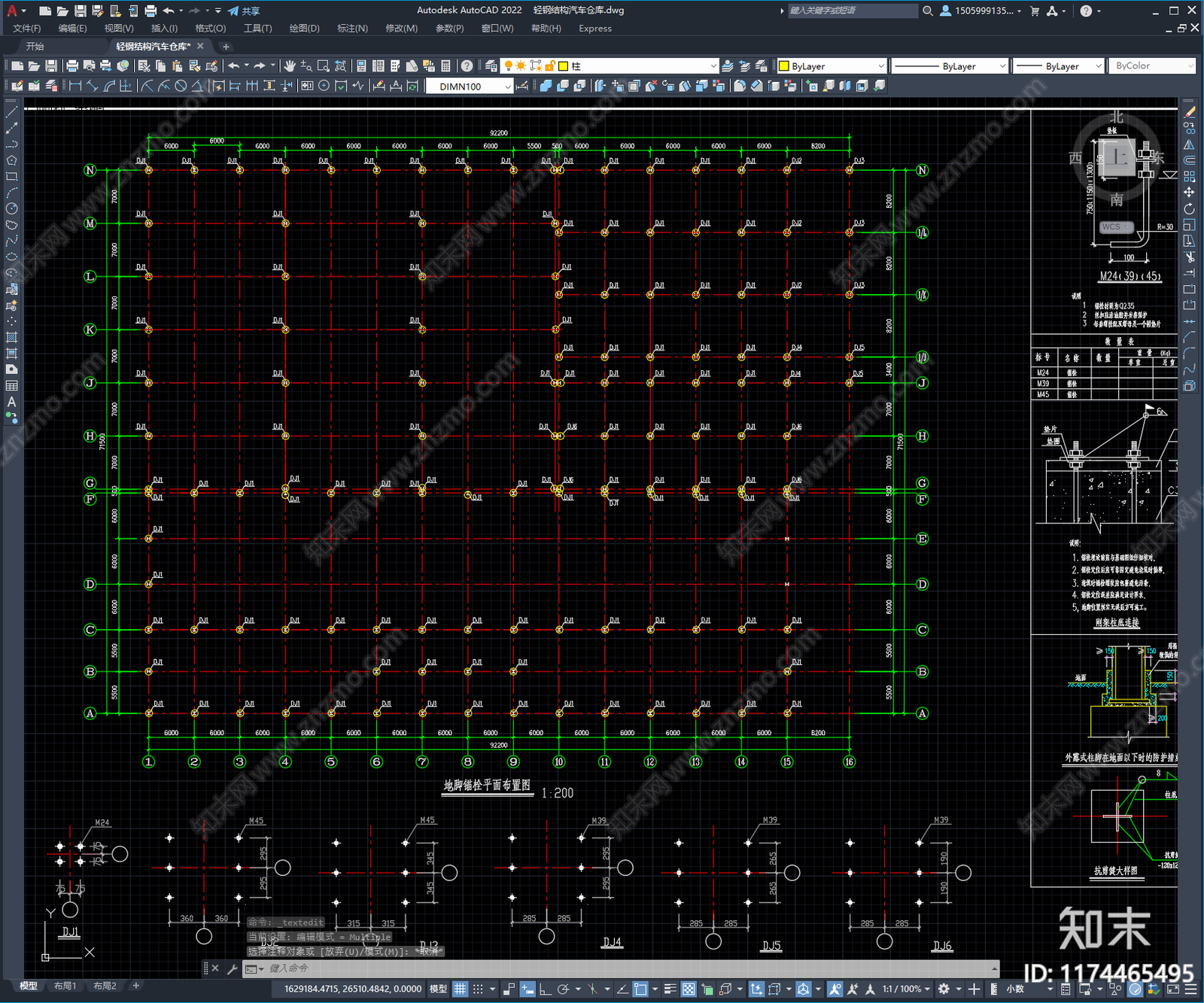Toggle transparency display in status bar
The image size is (1204, 1003).
point(689,989)
